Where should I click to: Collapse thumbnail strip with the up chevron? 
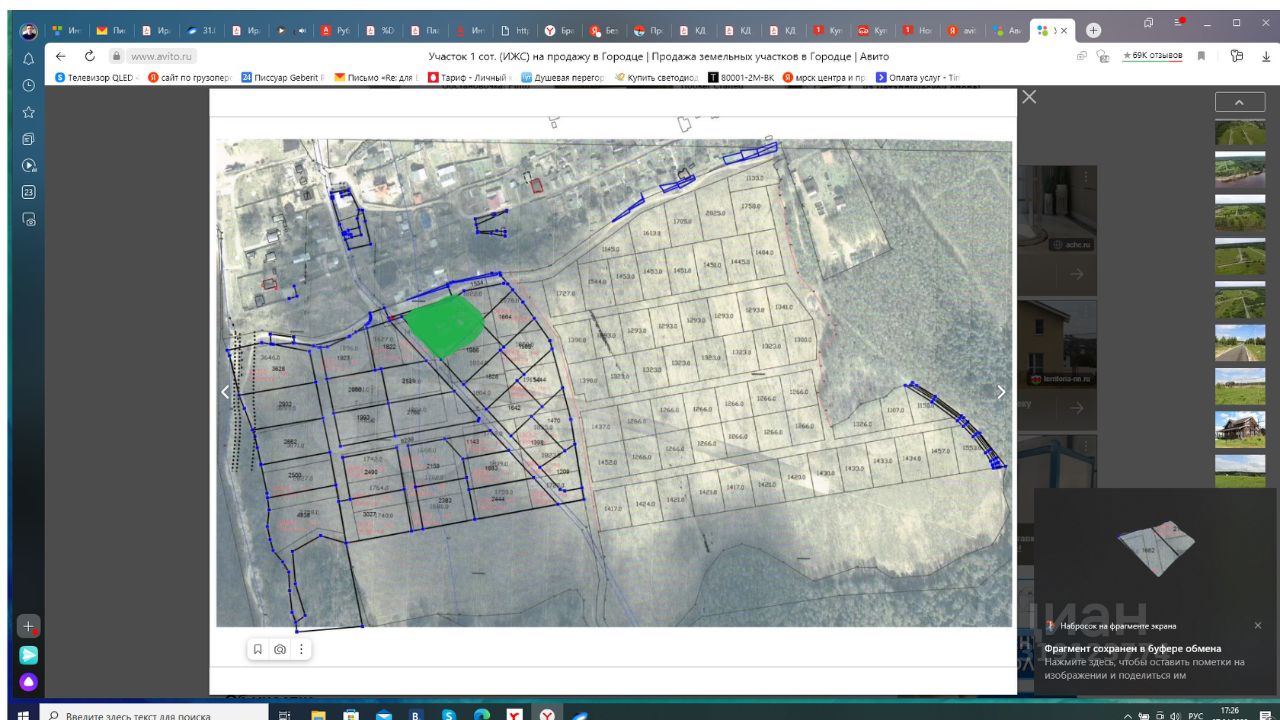(1239, 102)
